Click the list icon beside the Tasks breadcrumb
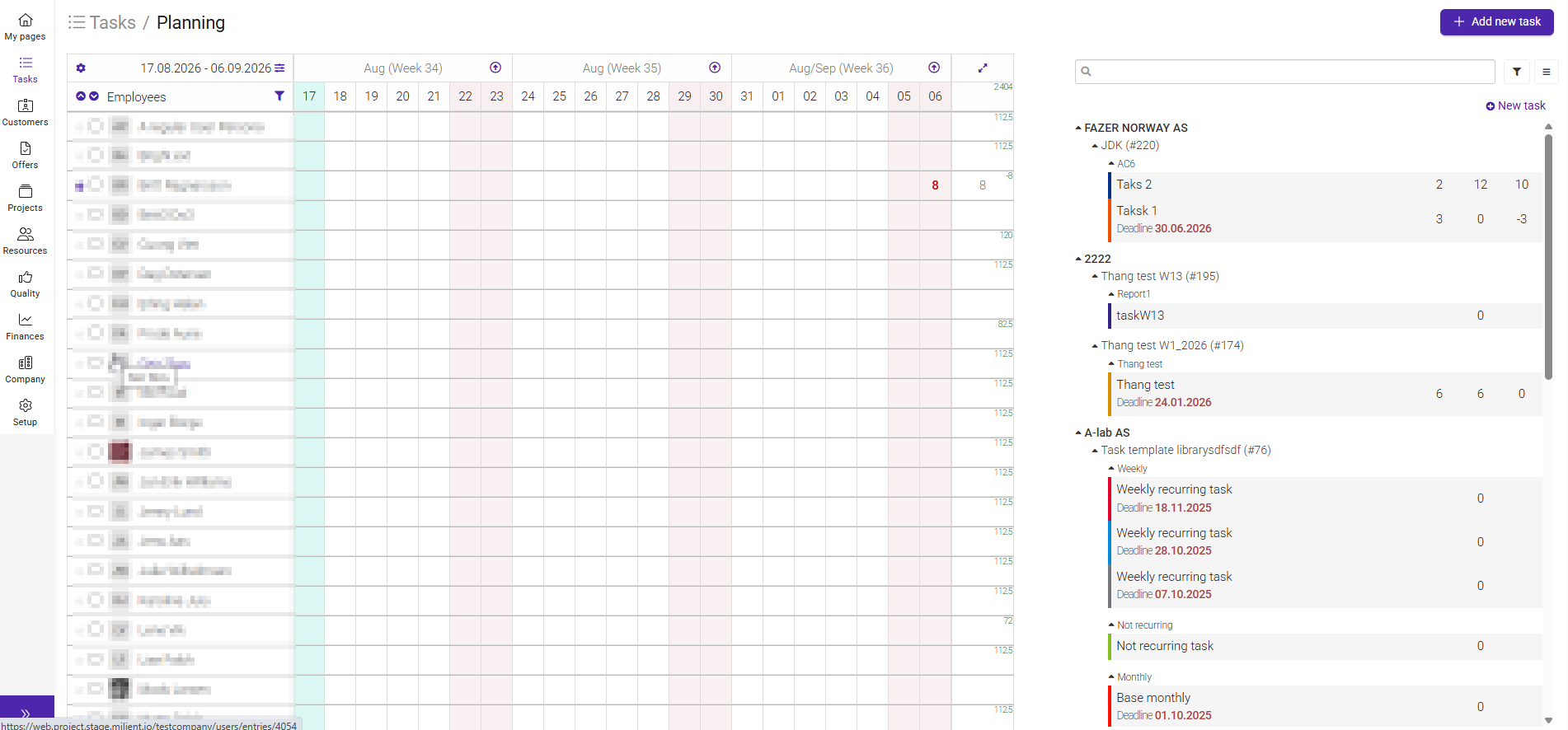Screen dimensions: 1568x730 [77, 22]
